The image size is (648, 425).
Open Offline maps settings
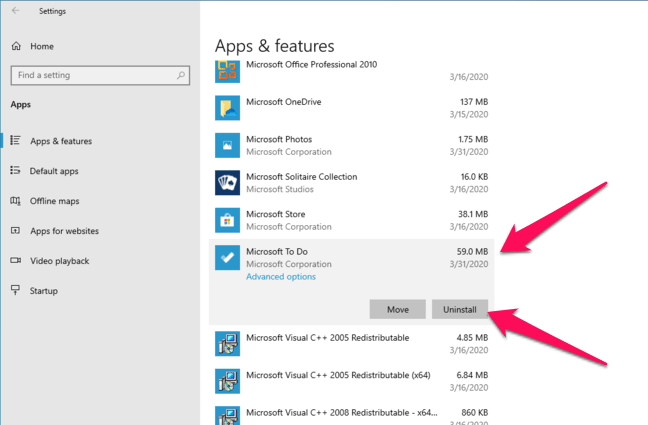54,201
